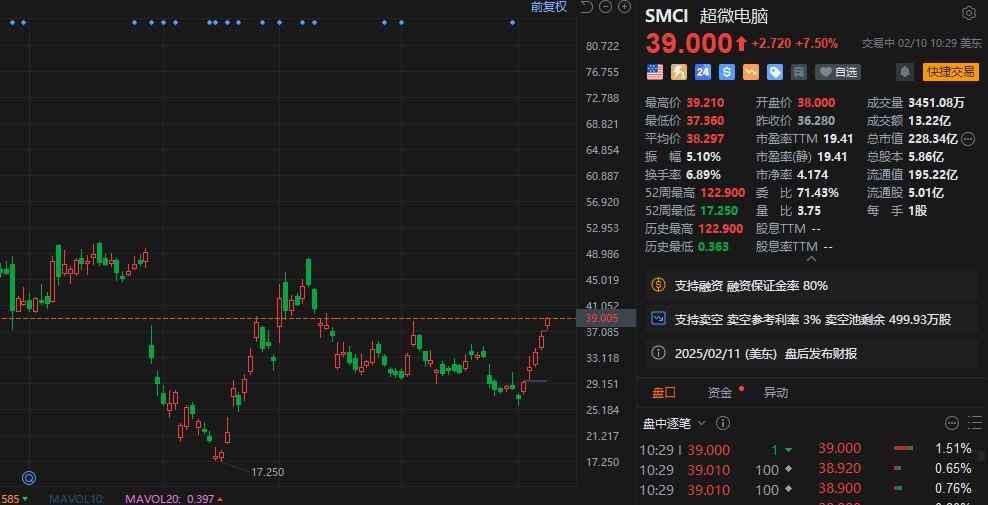Add SMCI to watchlist with 自选
The height and width of the screenshot is (505, 988).
pos(838,73)
